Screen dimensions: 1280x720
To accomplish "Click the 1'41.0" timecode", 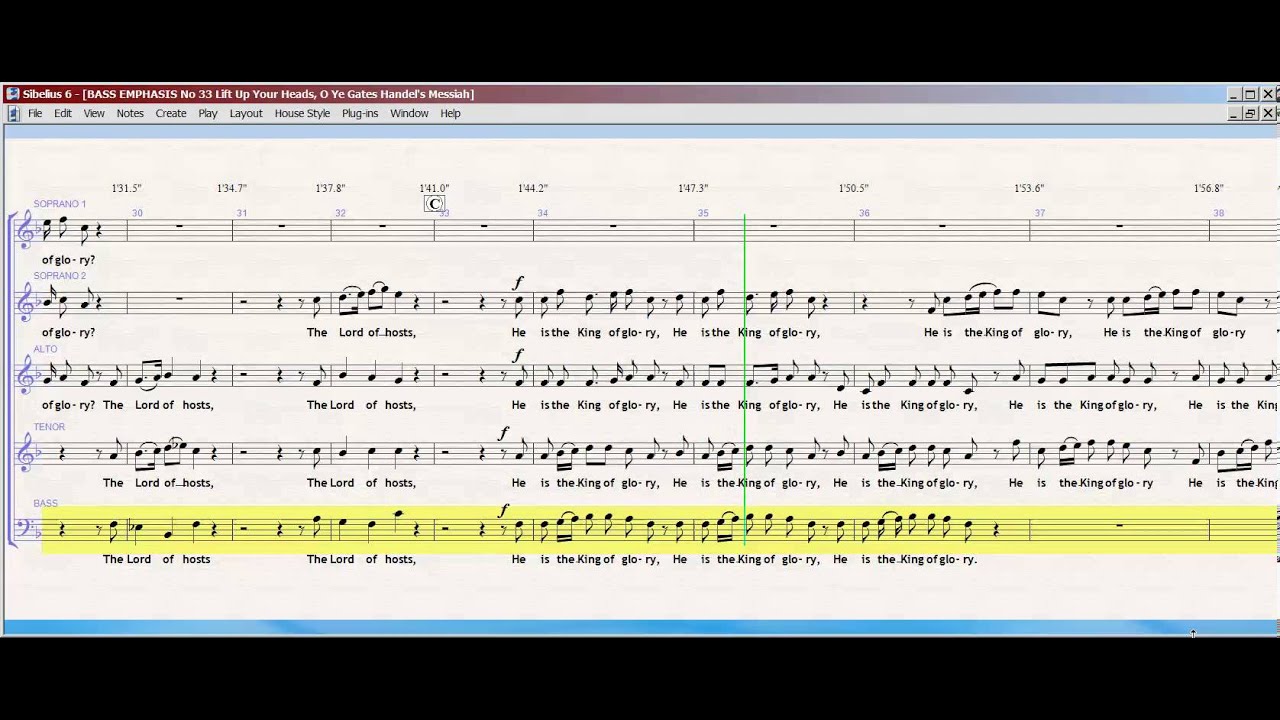I will (x=434, y=188).
